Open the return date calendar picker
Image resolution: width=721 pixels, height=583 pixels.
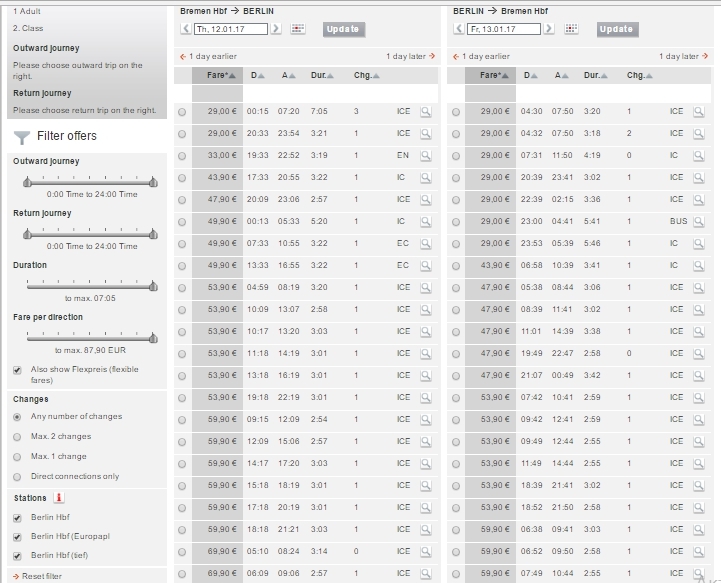point(571,29)
